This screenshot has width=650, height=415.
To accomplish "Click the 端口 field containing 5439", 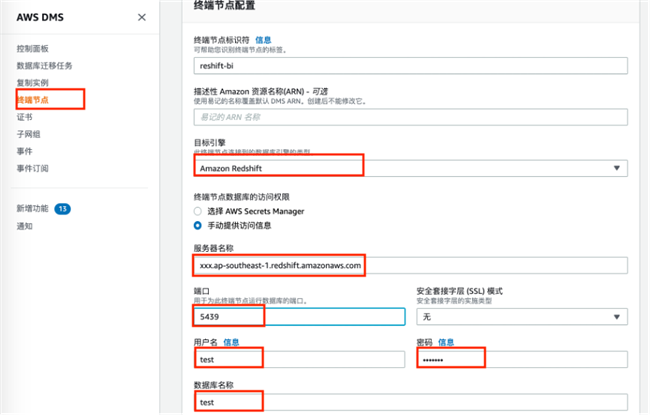I will (x=299, y=317).
